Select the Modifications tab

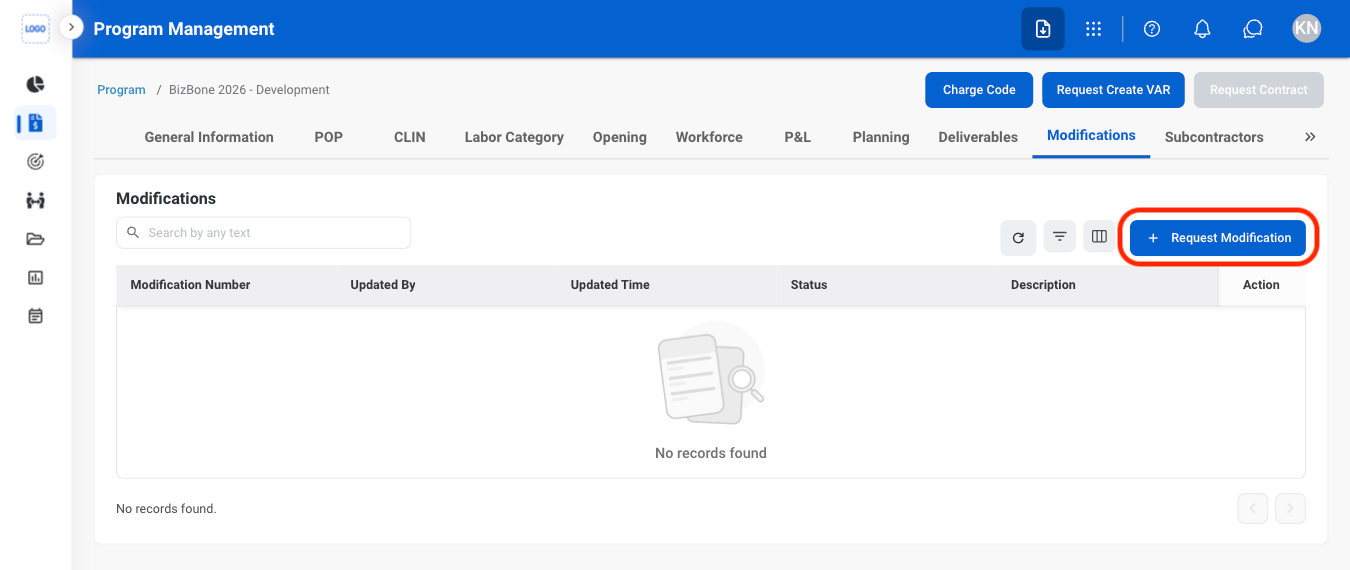1091,135
